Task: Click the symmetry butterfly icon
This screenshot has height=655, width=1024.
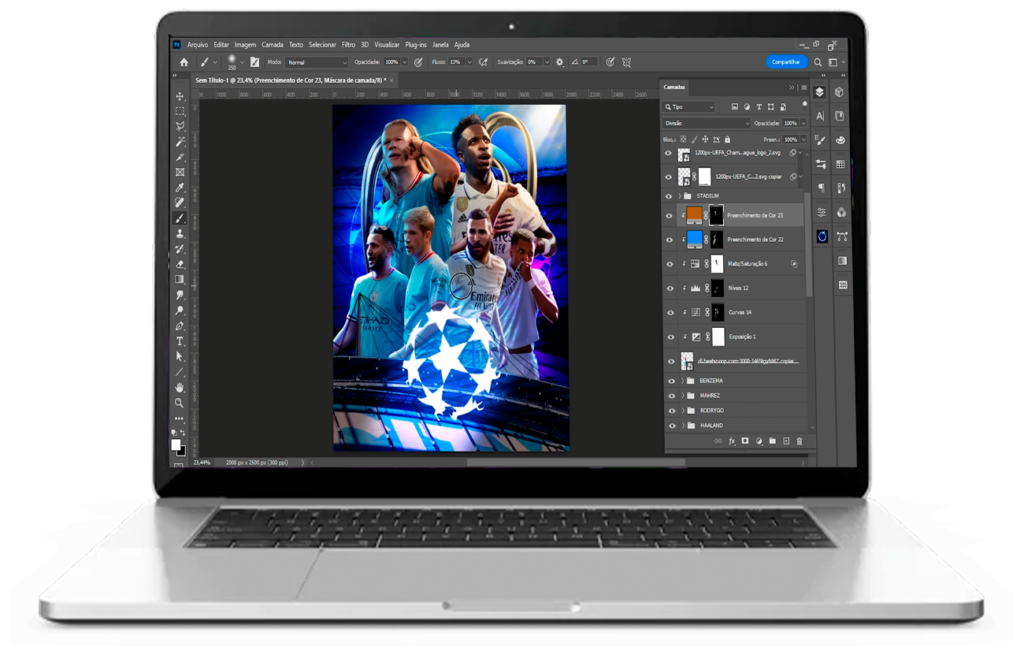Action: [x=627, y=63]
